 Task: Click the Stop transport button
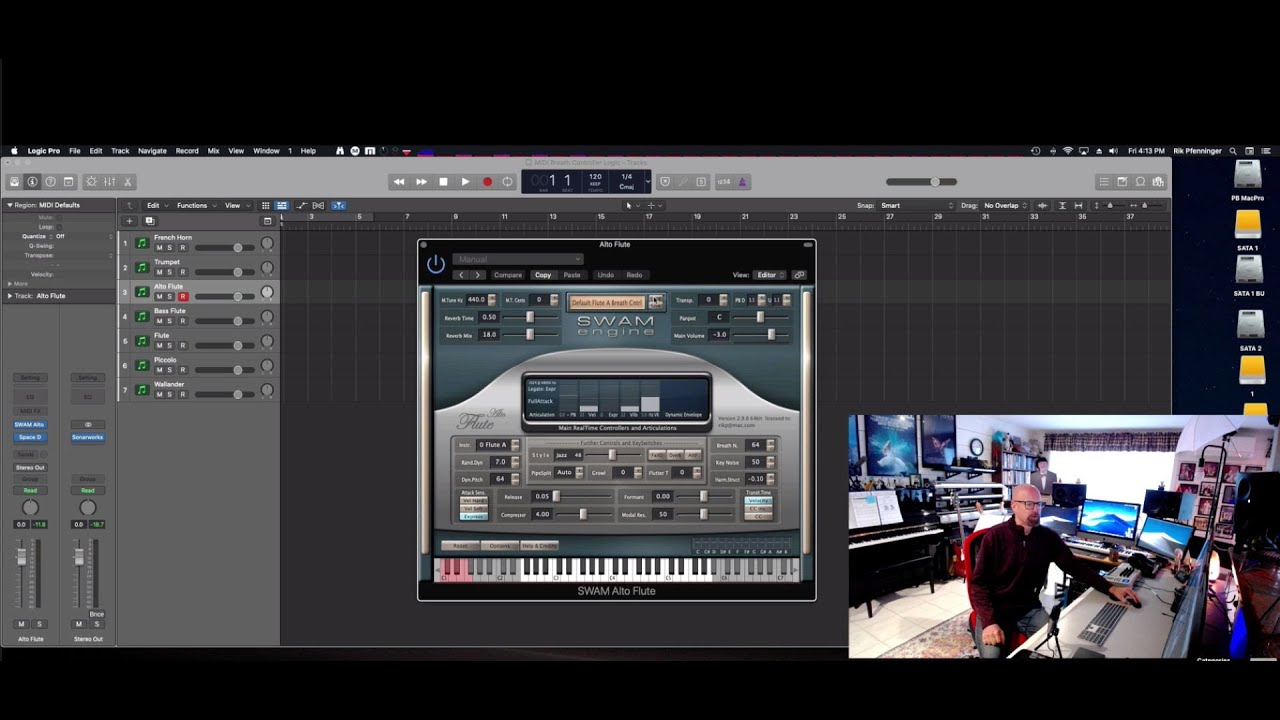pyautogui.click(x=443, y=182)
